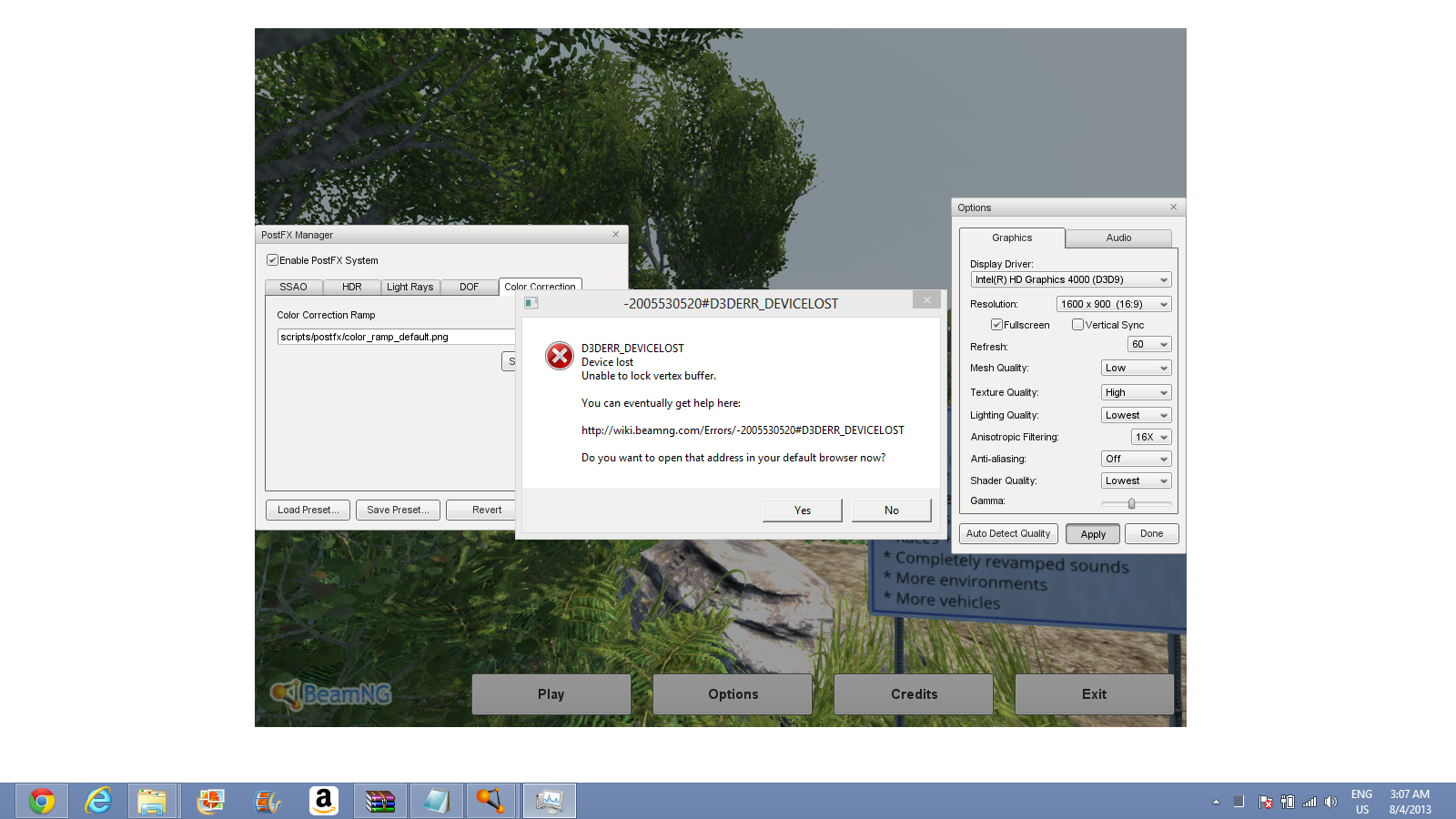This screenshot has width=1456, height=819.
Task: Close the Options window
Action: coord(1174,207)
